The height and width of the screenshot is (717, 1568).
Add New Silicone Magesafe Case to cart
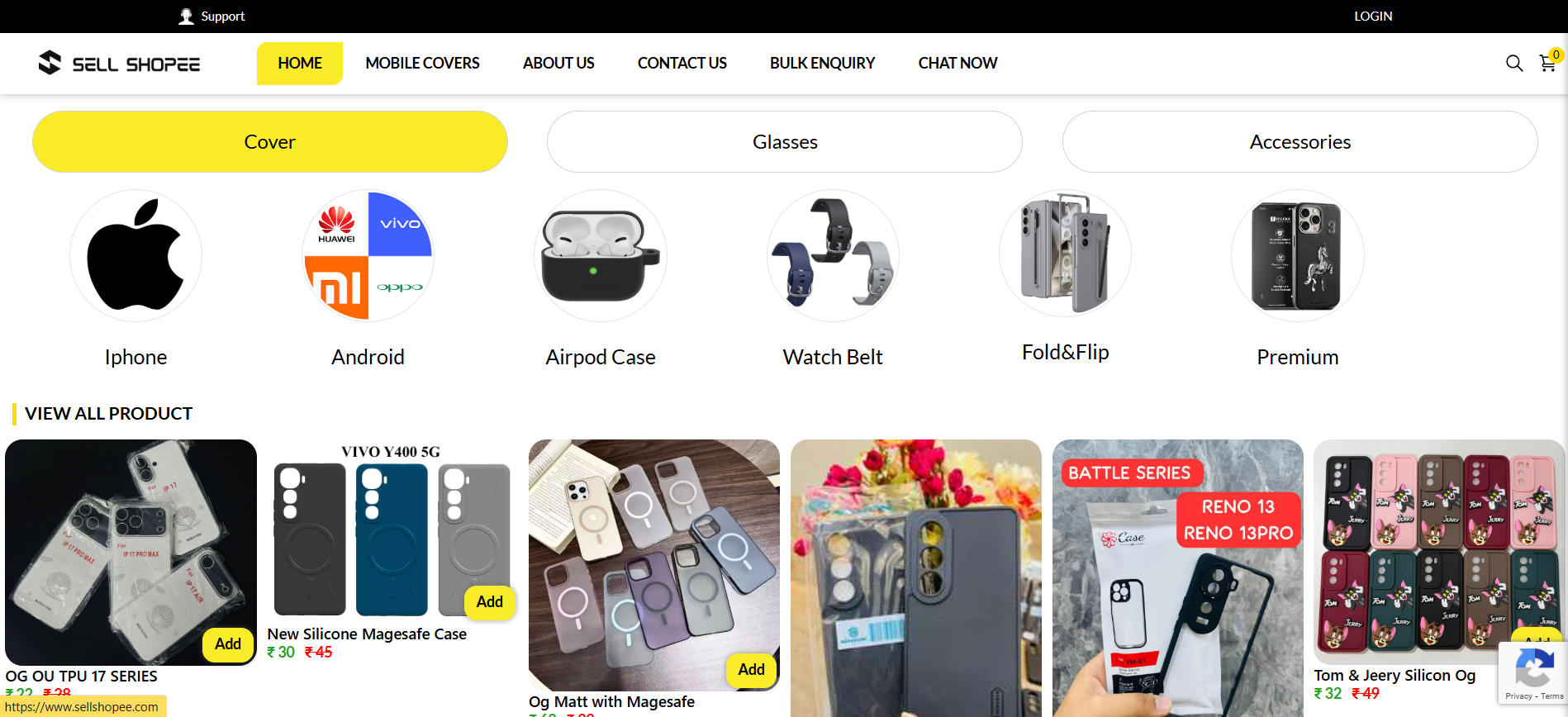pos(489,601)
